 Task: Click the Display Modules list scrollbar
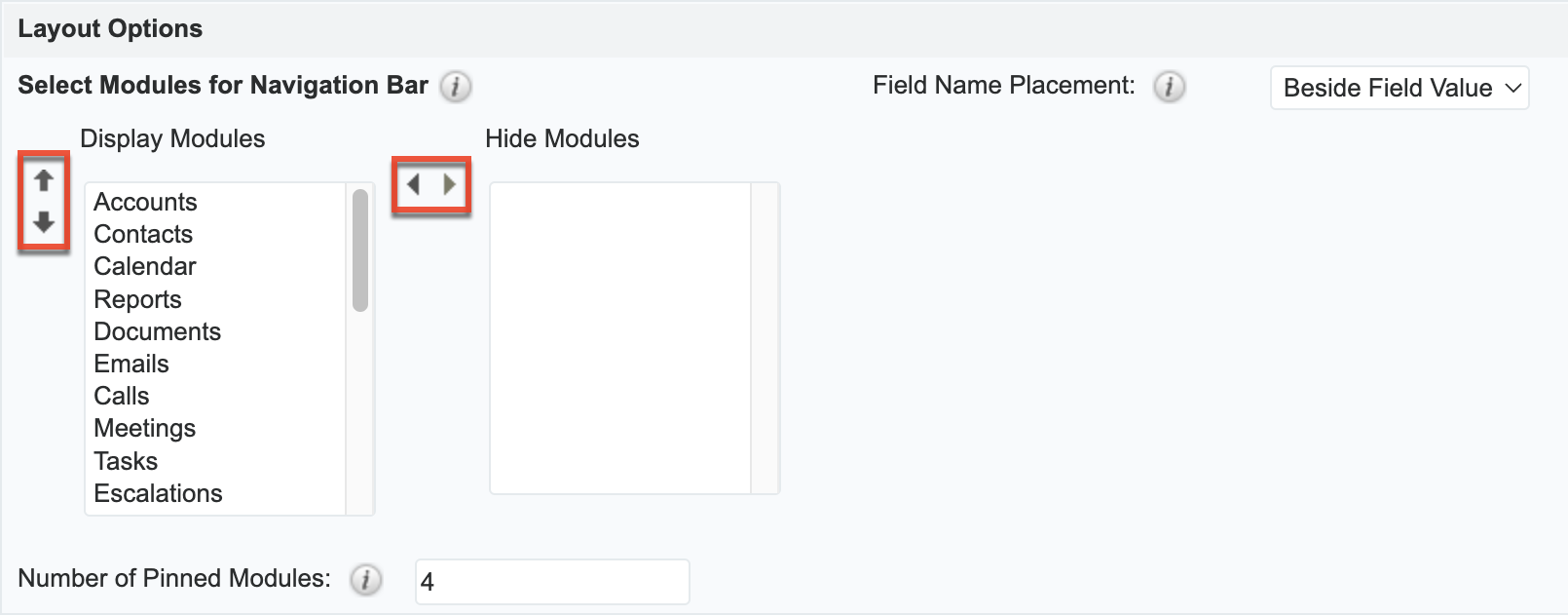pos(360,250)
